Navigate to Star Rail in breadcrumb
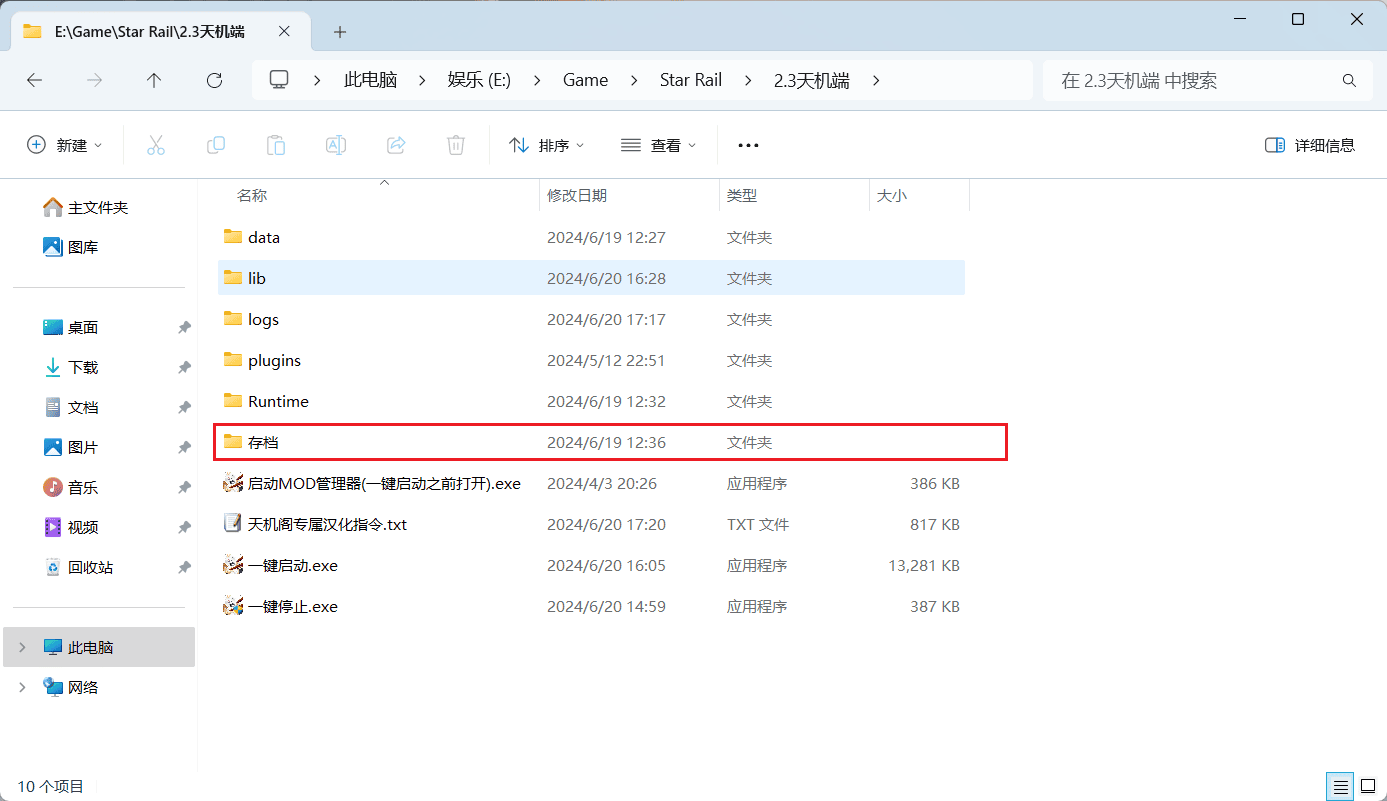 pyautogui.click(x=690, y=81)
